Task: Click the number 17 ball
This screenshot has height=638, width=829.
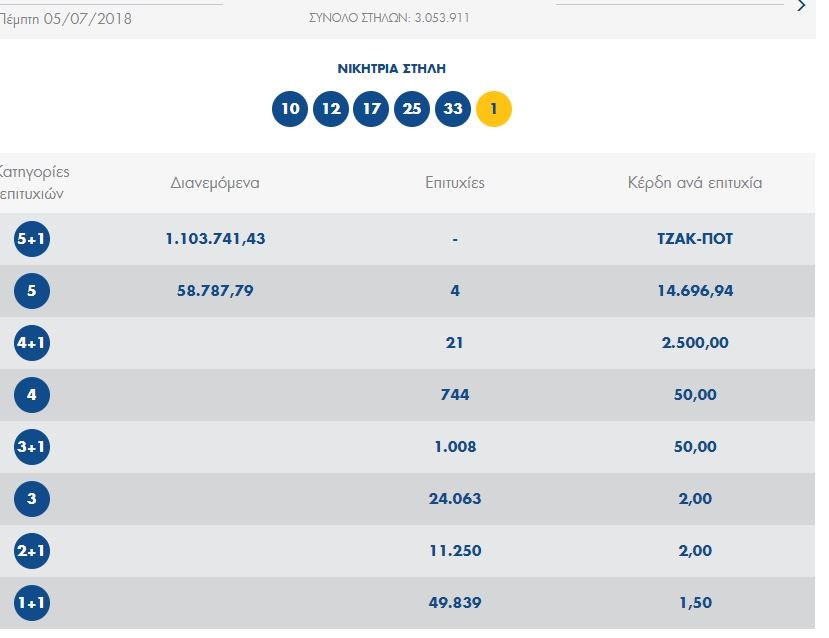Action: point(371,109)
